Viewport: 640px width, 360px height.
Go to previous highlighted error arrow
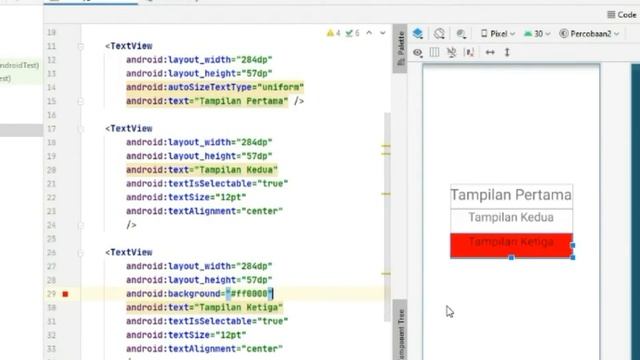click(369, 33)
